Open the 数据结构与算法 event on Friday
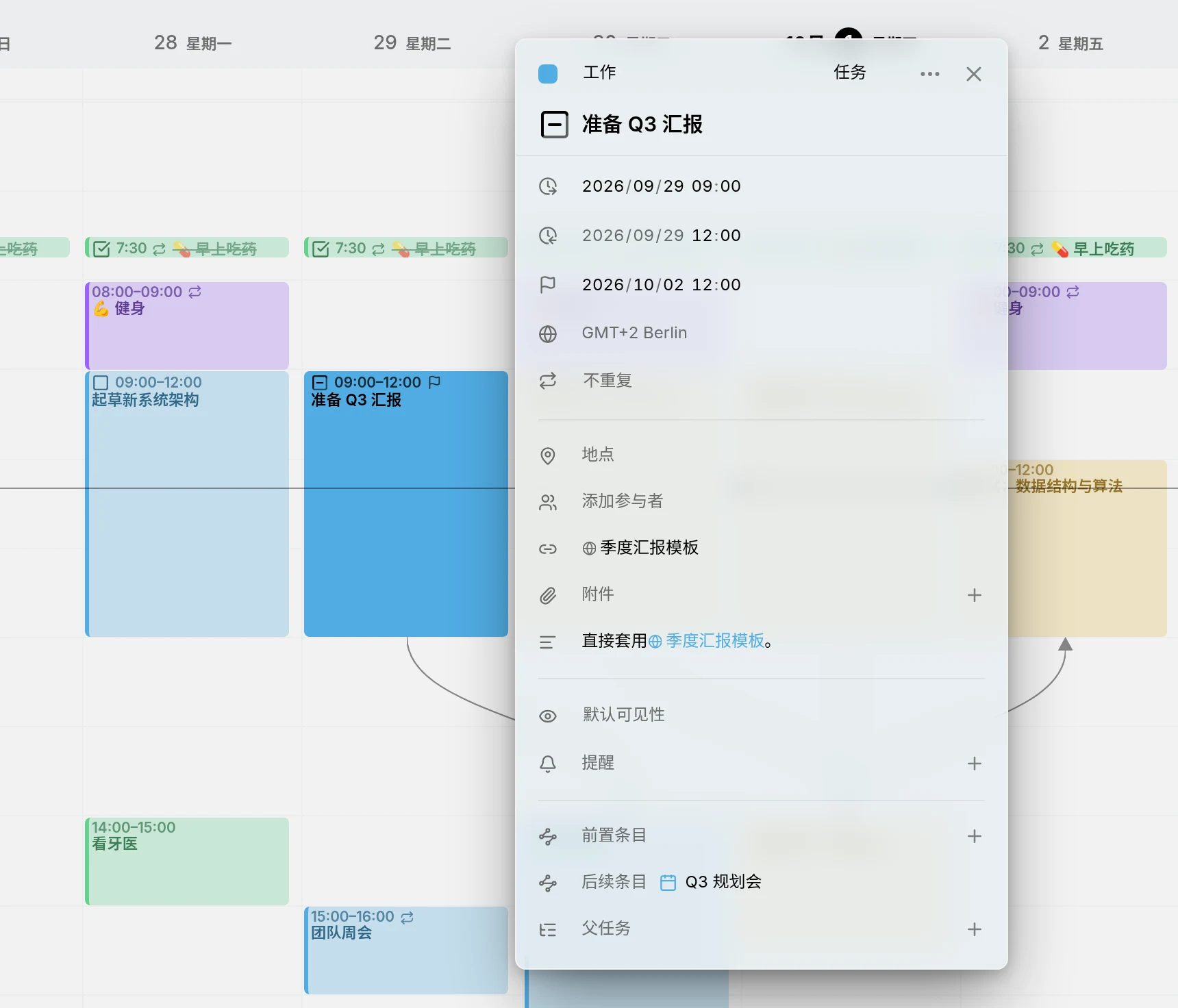The width and height of the screenshot is (1178, 1008). click(1088, 548)
